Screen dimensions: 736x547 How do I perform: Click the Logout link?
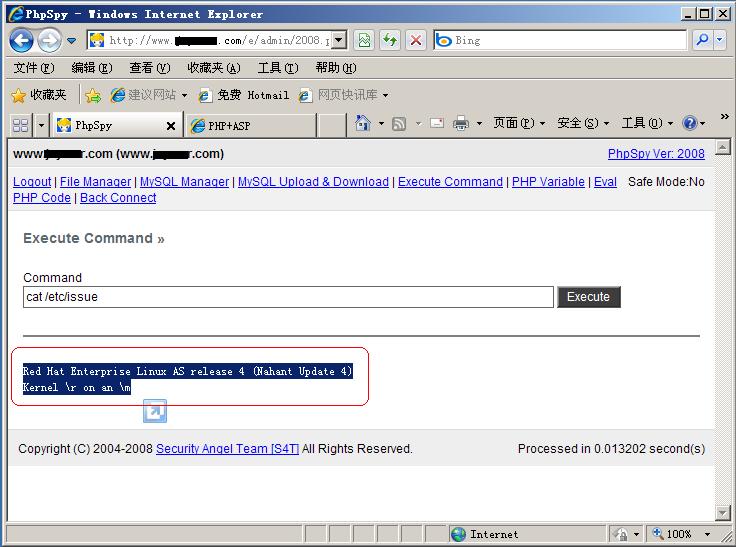tap(32, 182)
